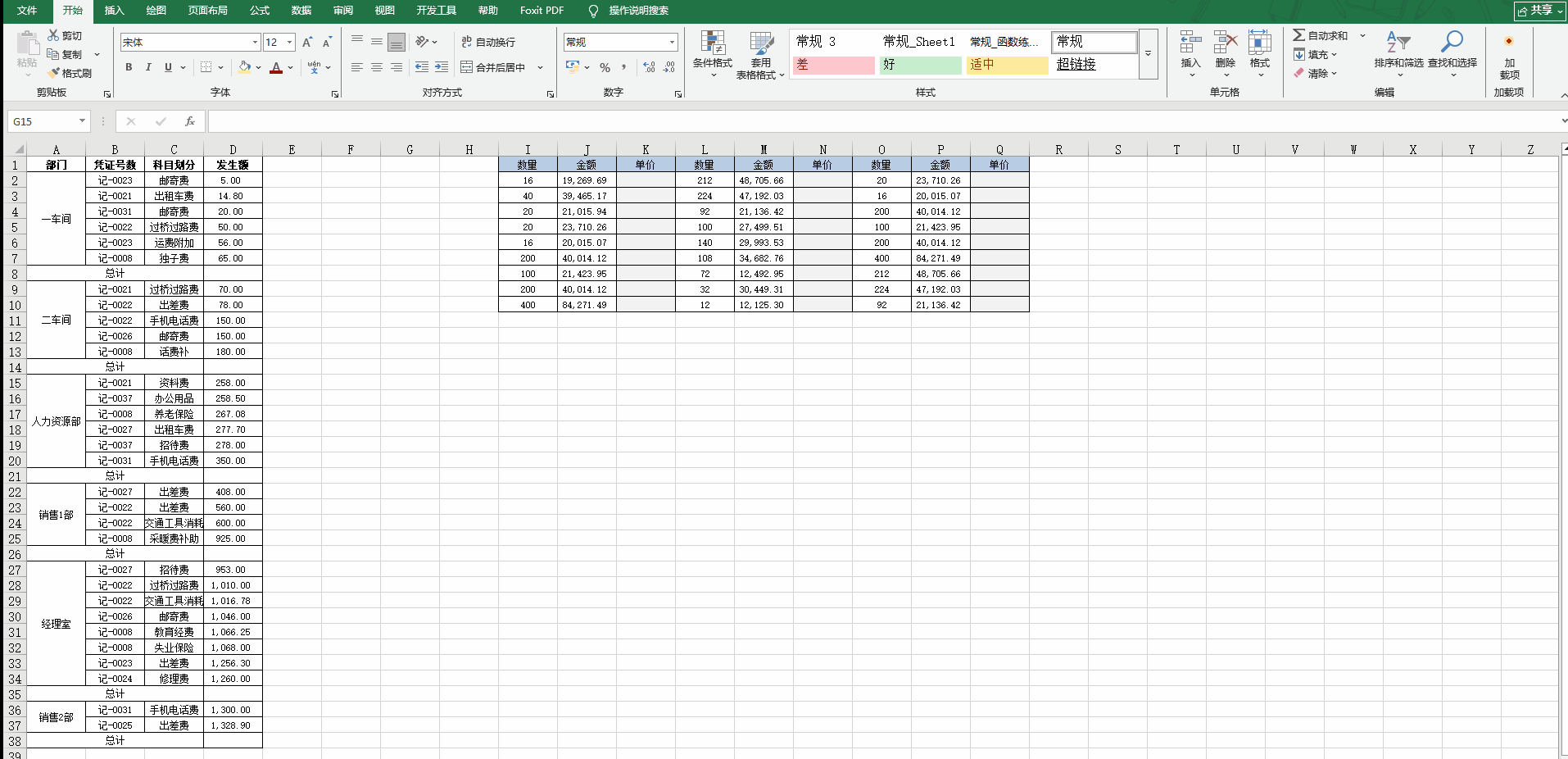Image resolution: width=1568 pixels, height=759 pixels.
Task: Click the format painter (格式刷) icon
Action: [54, 73]
